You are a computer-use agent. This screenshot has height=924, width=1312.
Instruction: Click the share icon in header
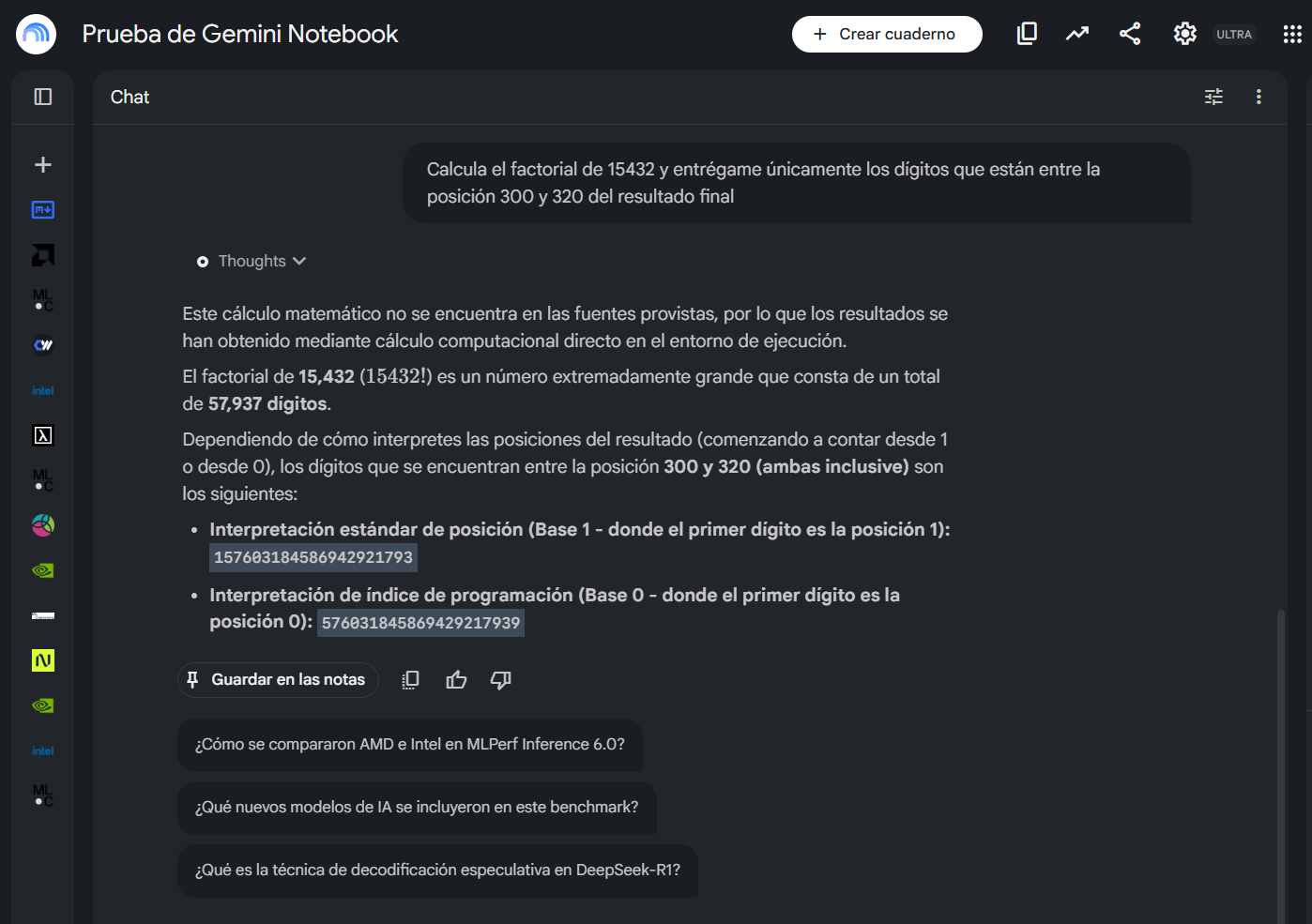coord(1130,34)
